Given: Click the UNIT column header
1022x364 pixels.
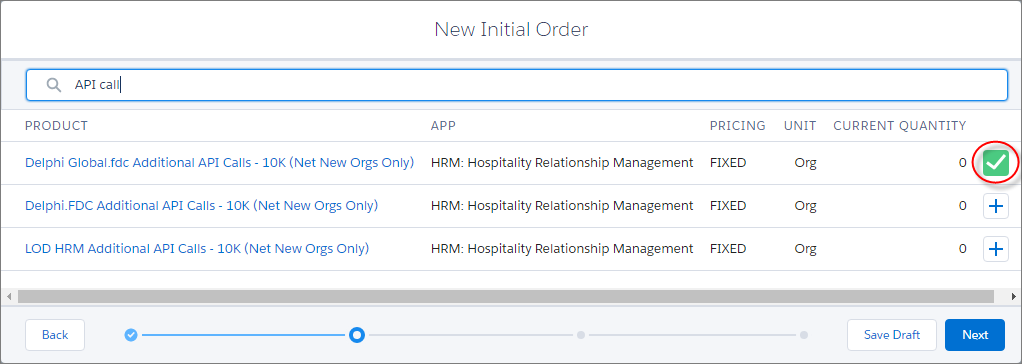Looking at the screenshot, I should 800,125.
